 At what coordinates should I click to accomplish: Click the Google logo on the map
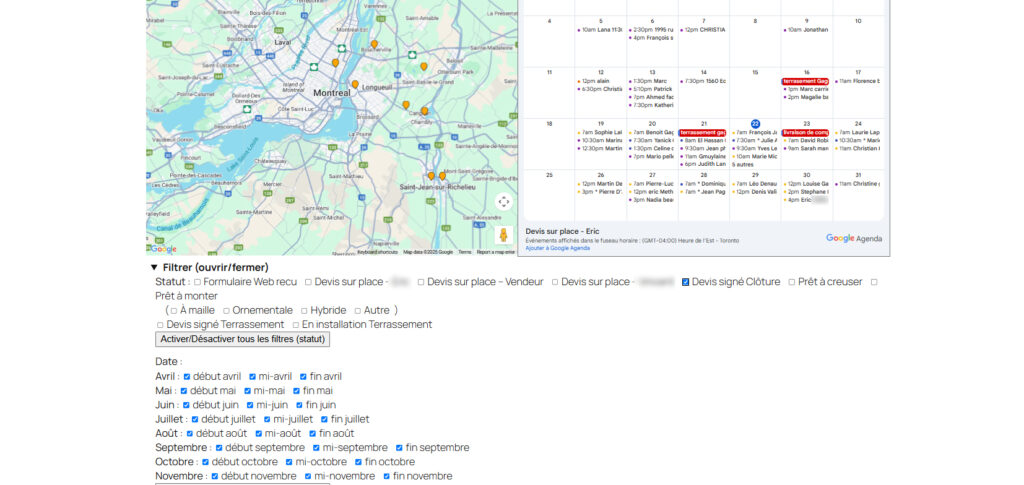click(163, 249)
